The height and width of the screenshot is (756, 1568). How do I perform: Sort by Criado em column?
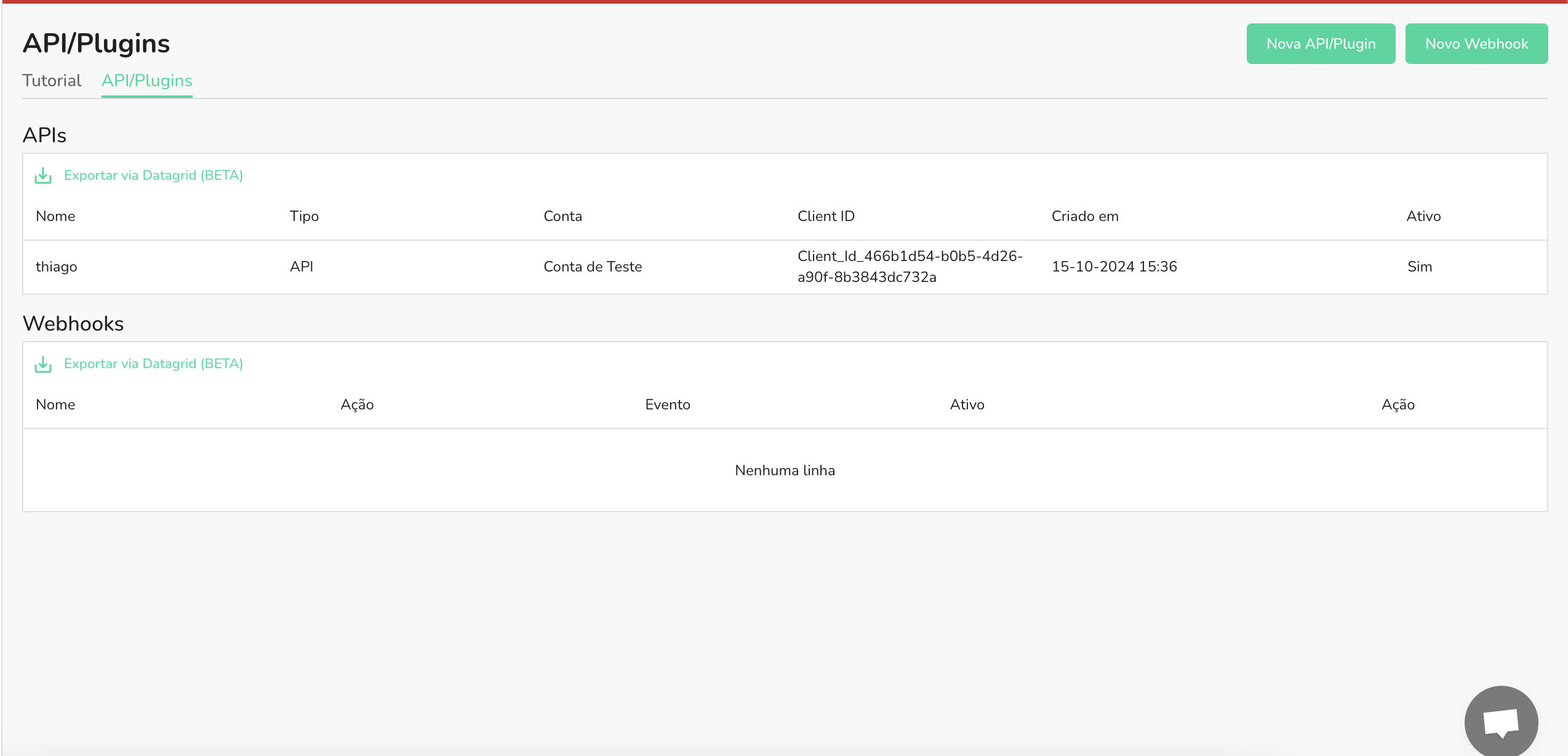1085,216
